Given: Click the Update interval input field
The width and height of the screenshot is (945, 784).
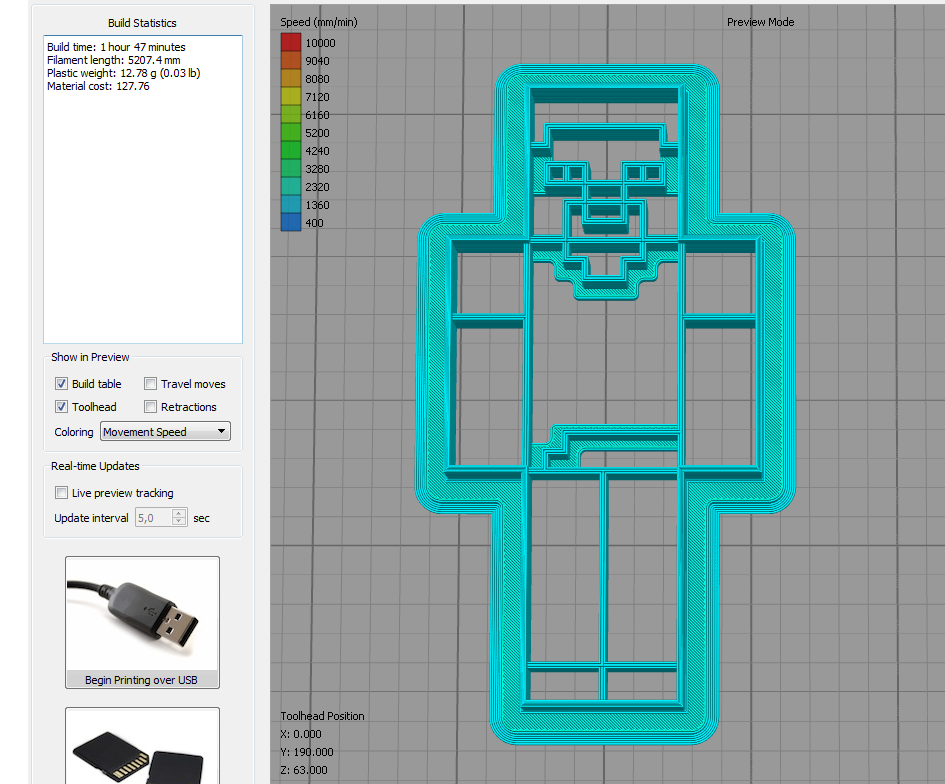Looking at the screenshot, I should 154,518.
